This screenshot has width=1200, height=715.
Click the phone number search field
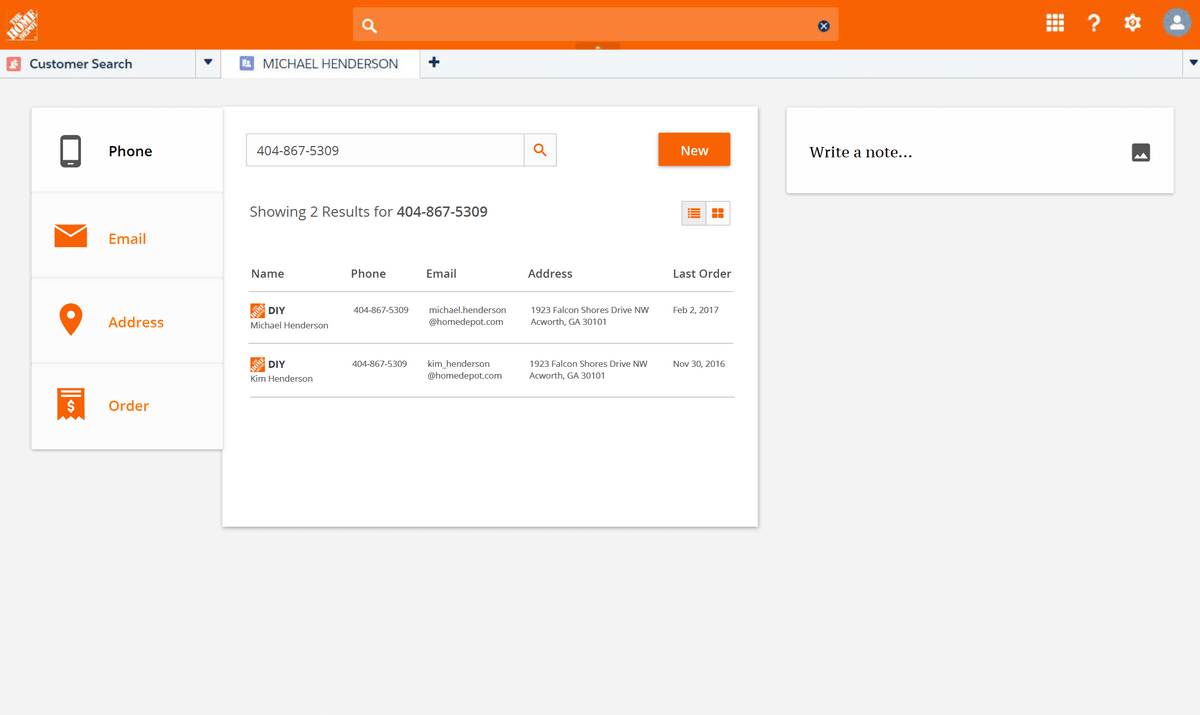(385, 150)
